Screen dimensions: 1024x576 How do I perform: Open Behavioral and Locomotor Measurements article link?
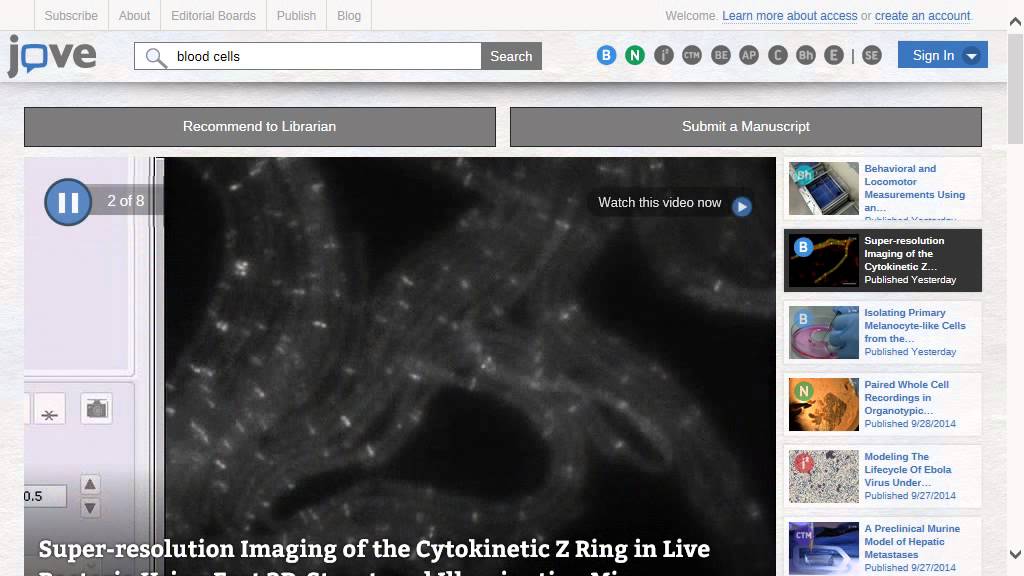tap(914, 188)
